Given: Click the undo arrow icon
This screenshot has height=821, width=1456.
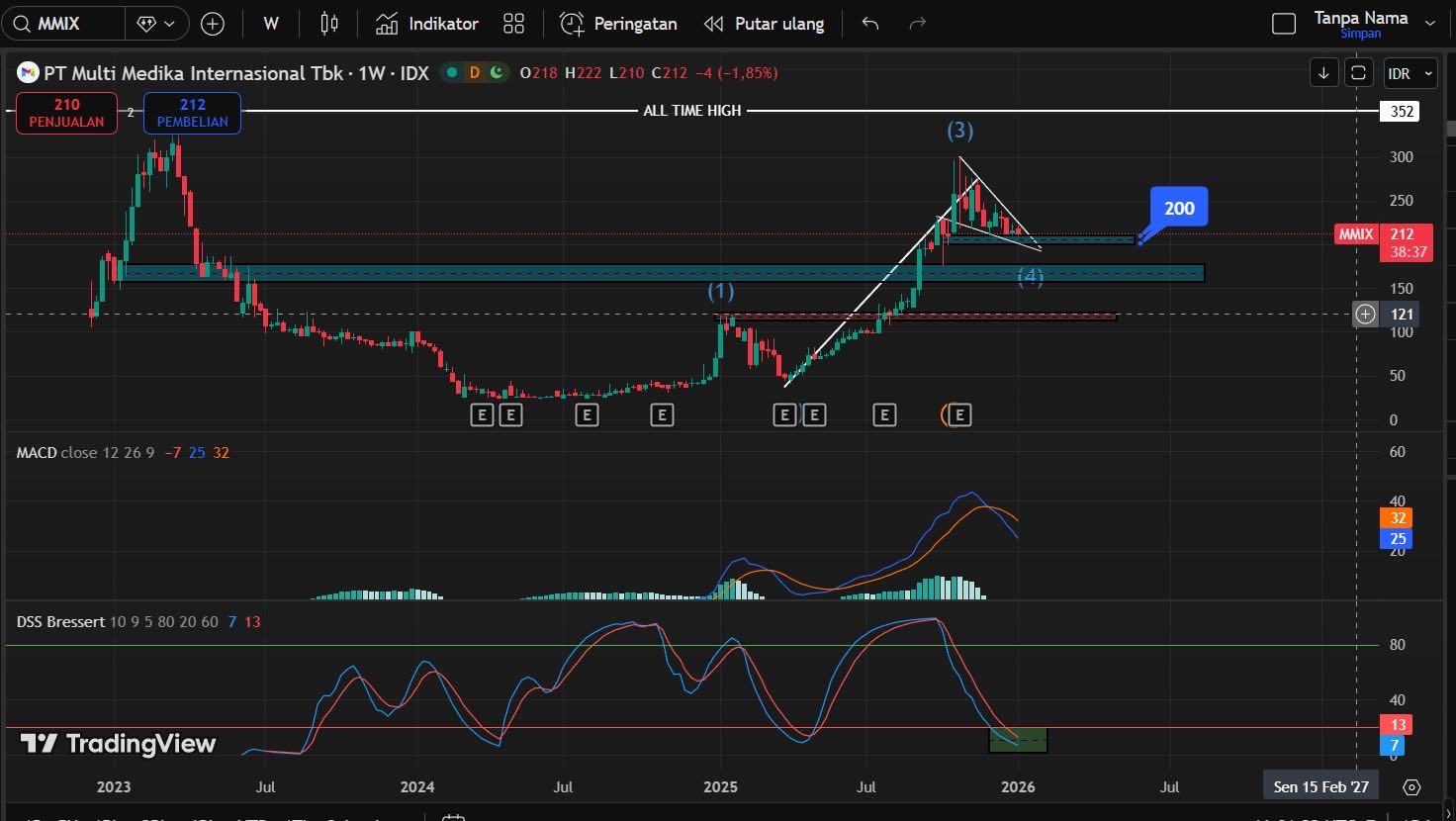Looking at the screenshot, I should point(870,24).
